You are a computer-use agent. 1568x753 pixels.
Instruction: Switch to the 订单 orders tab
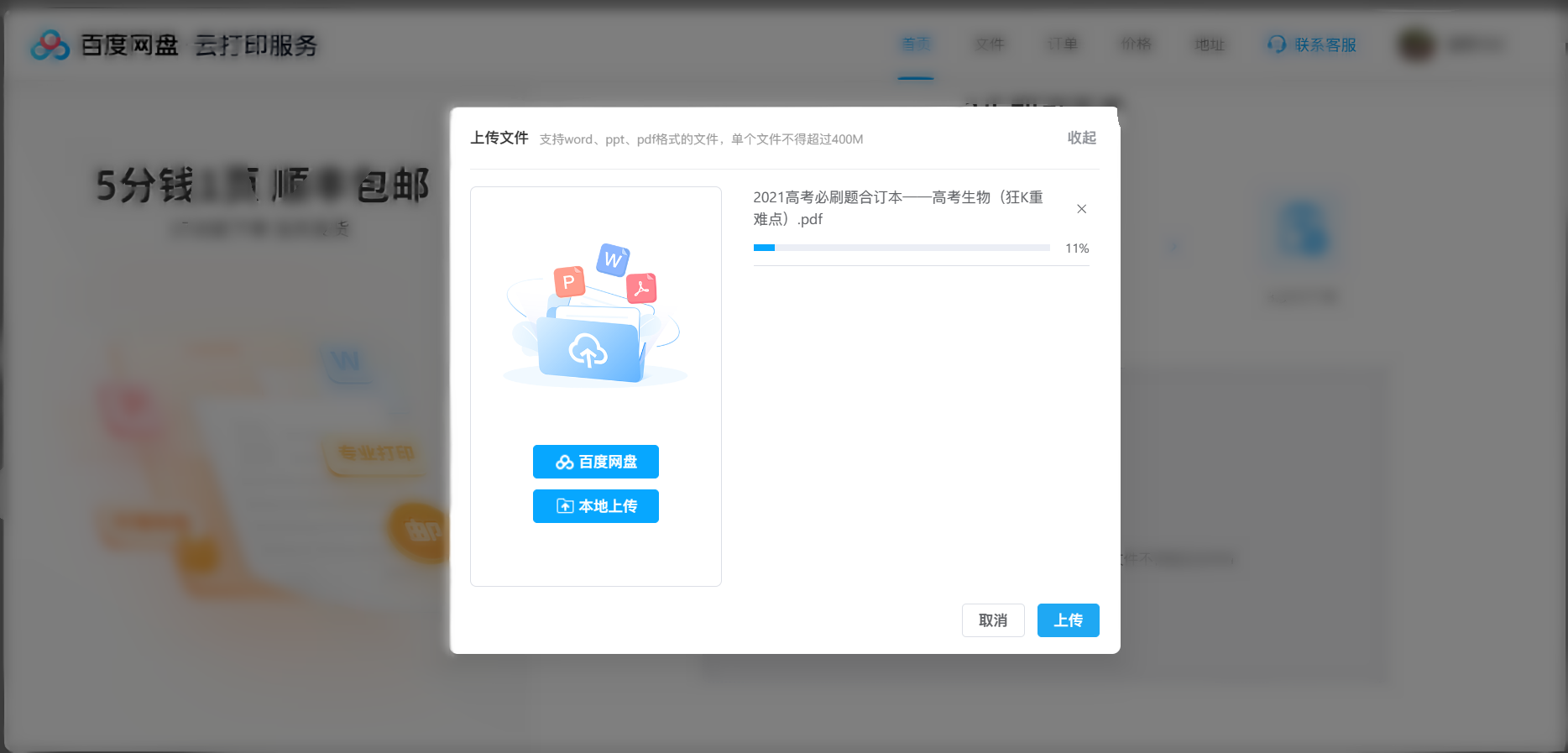(1063, 44)
